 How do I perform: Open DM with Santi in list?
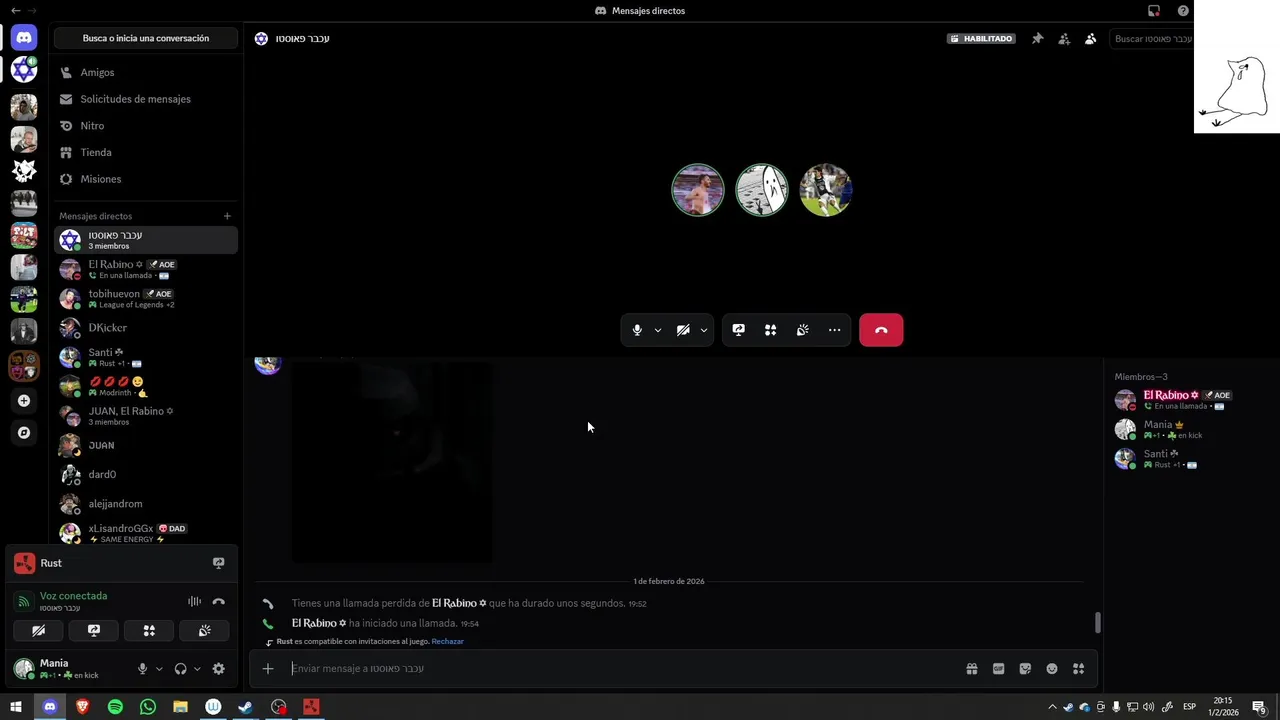point(146,357)
